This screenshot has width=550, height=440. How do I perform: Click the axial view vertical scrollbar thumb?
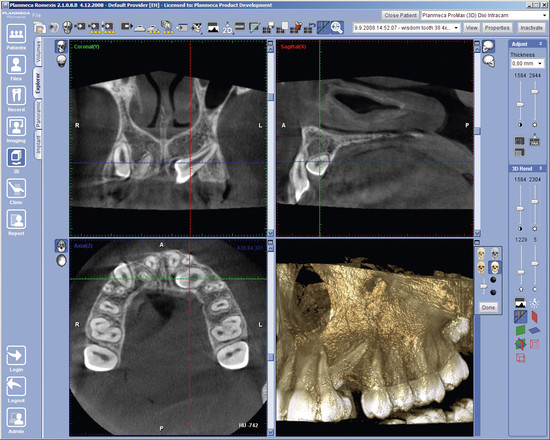[x=270, y=357]
